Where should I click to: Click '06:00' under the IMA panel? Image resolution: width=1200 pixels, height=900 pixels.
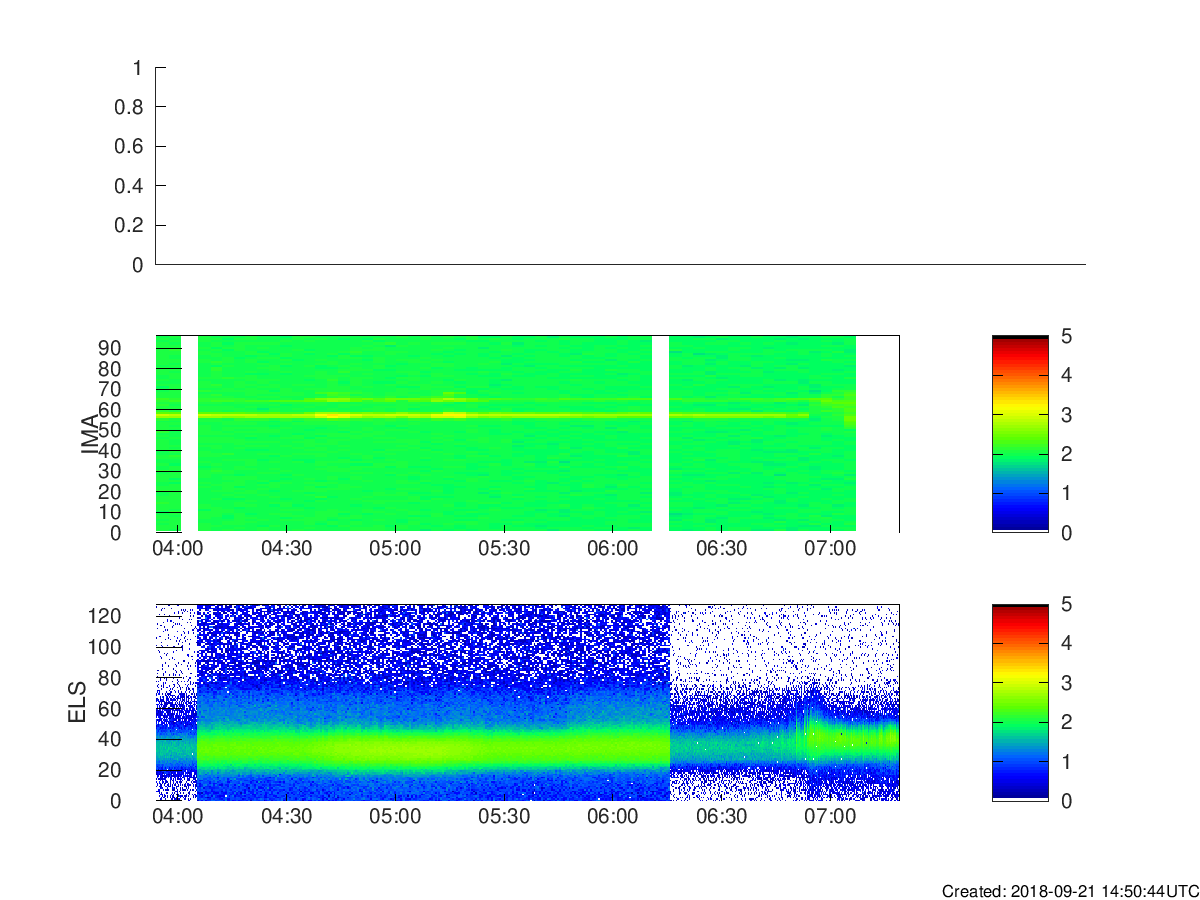click(613, 549)
